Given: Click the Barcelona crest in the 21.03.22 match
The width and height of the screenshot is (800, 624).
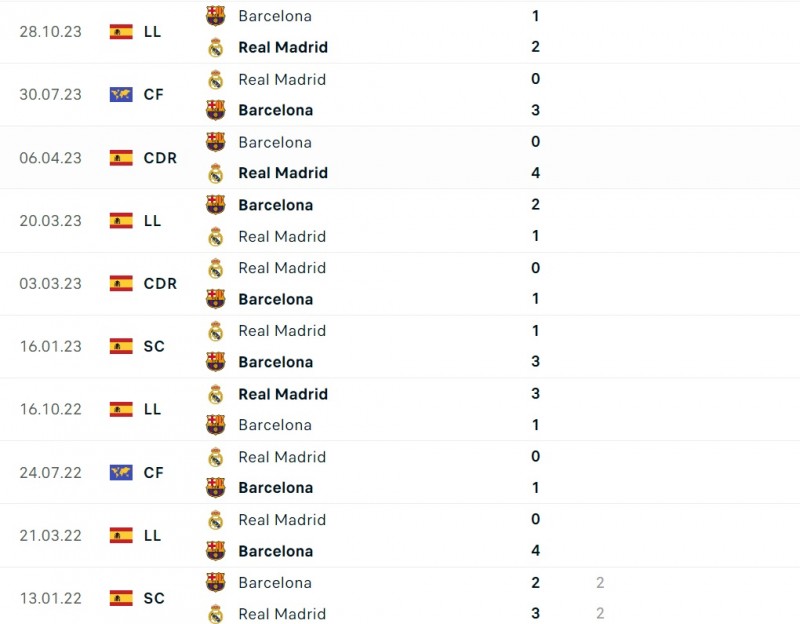Looking at the screenshot, I should [216, 551].
